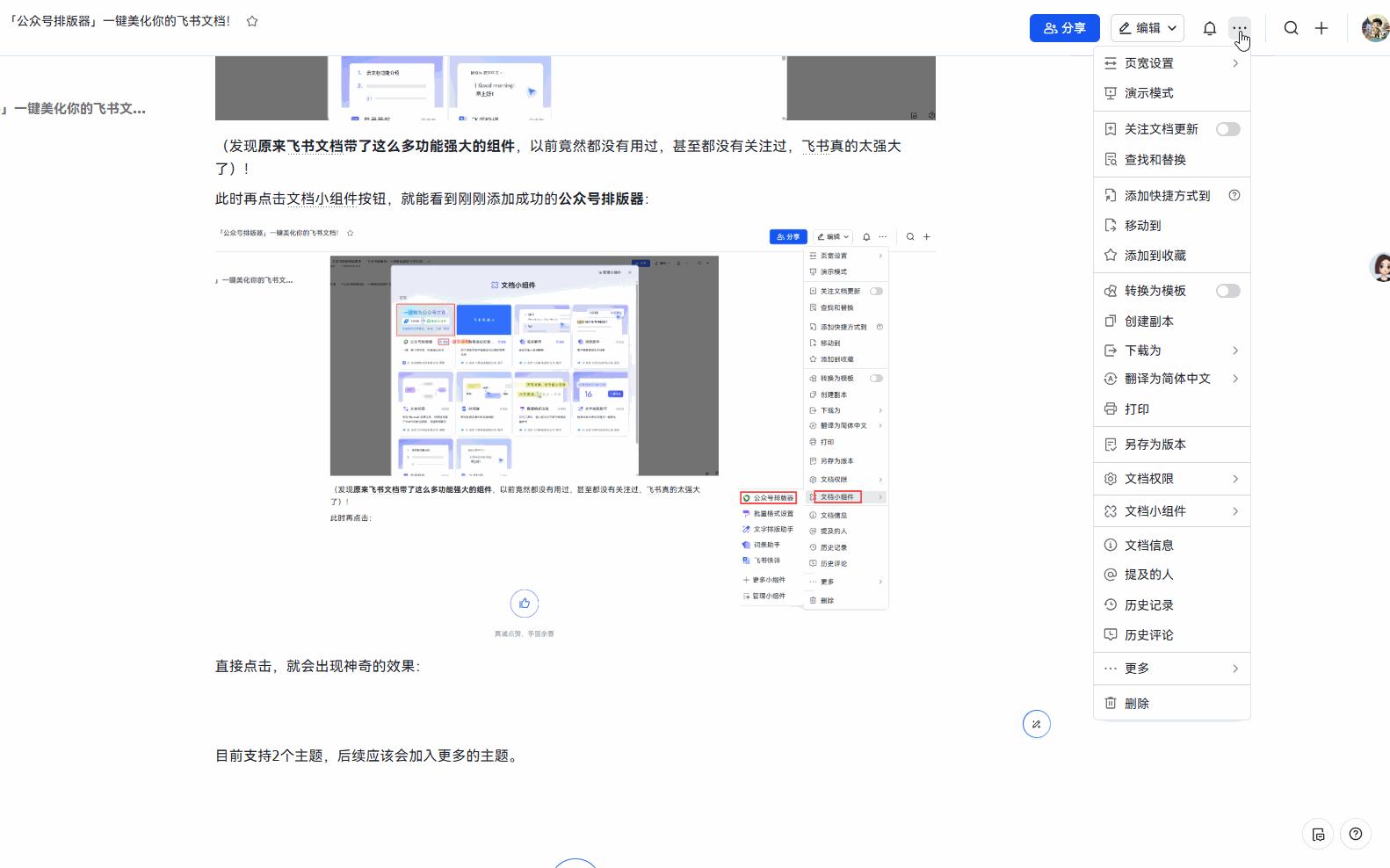Expand the 更多 submenu arrow
This screenshot has width=1390, height=868.
click(1235, 669)
